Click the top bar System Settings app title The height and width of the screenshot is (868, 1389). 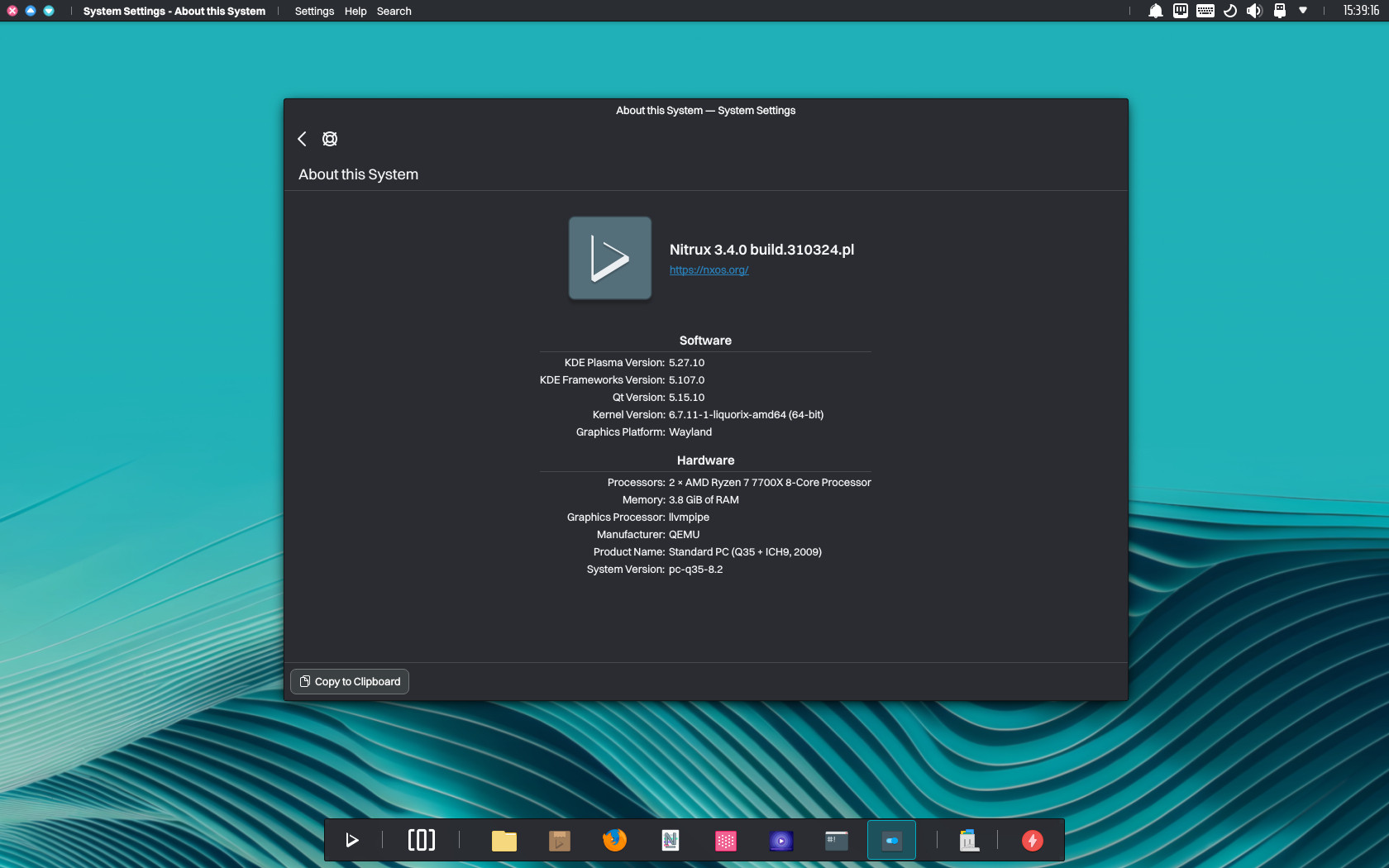174,11
